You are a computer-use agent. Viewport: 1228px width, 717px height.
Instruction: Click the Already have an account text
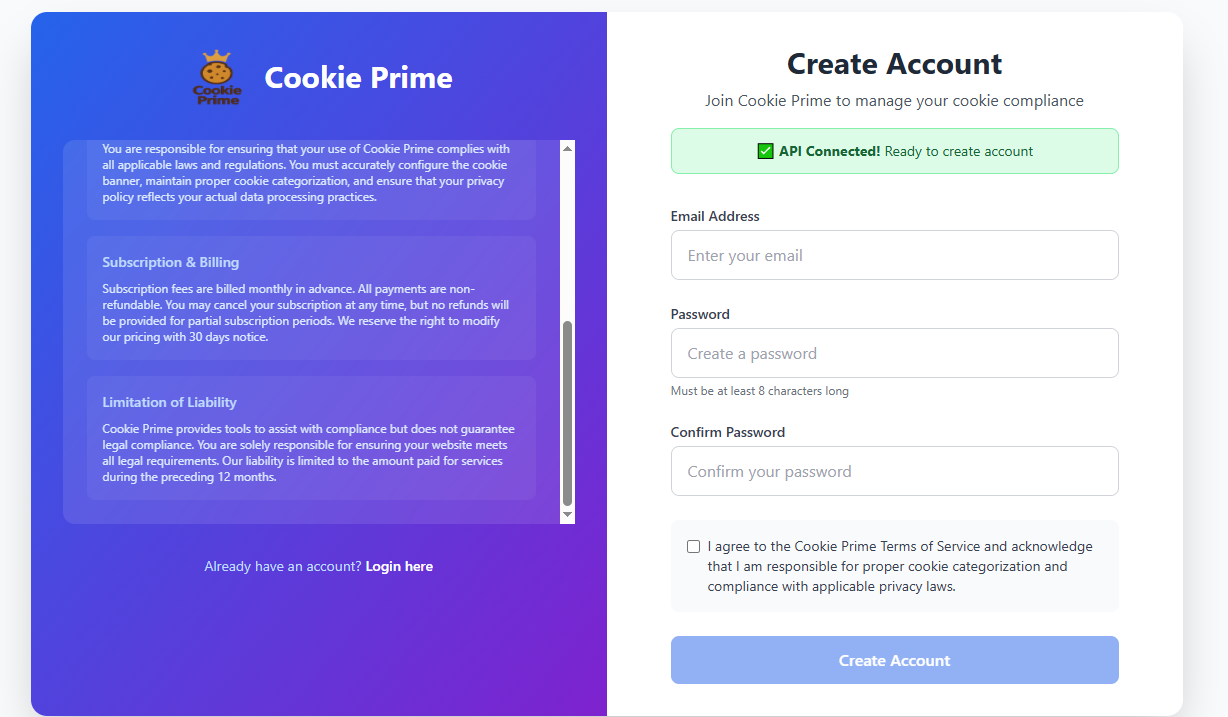click(x=281, y=566)
